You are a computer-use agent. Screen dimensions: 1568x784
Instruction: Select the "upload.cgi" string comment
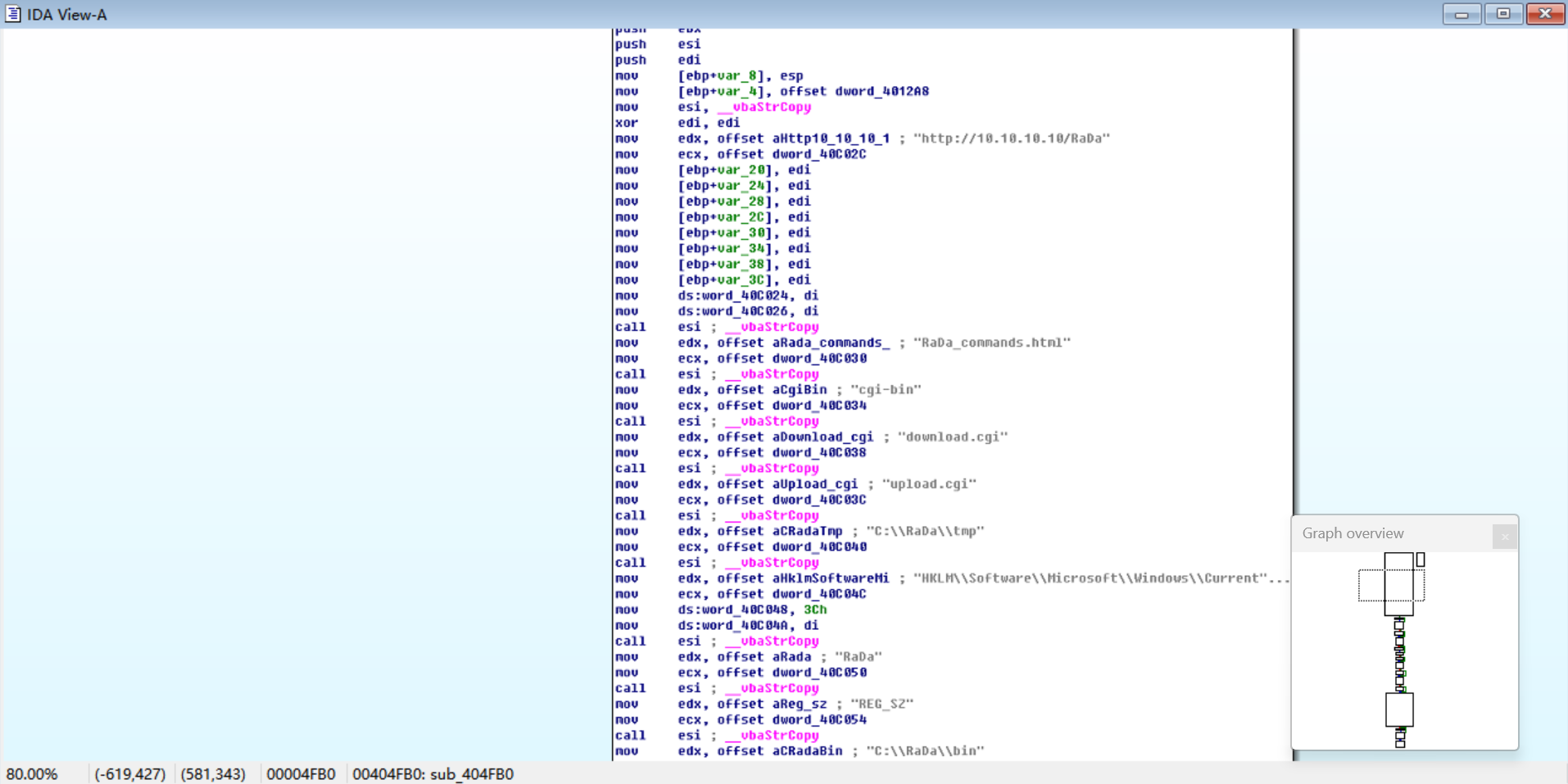(929, 484)
